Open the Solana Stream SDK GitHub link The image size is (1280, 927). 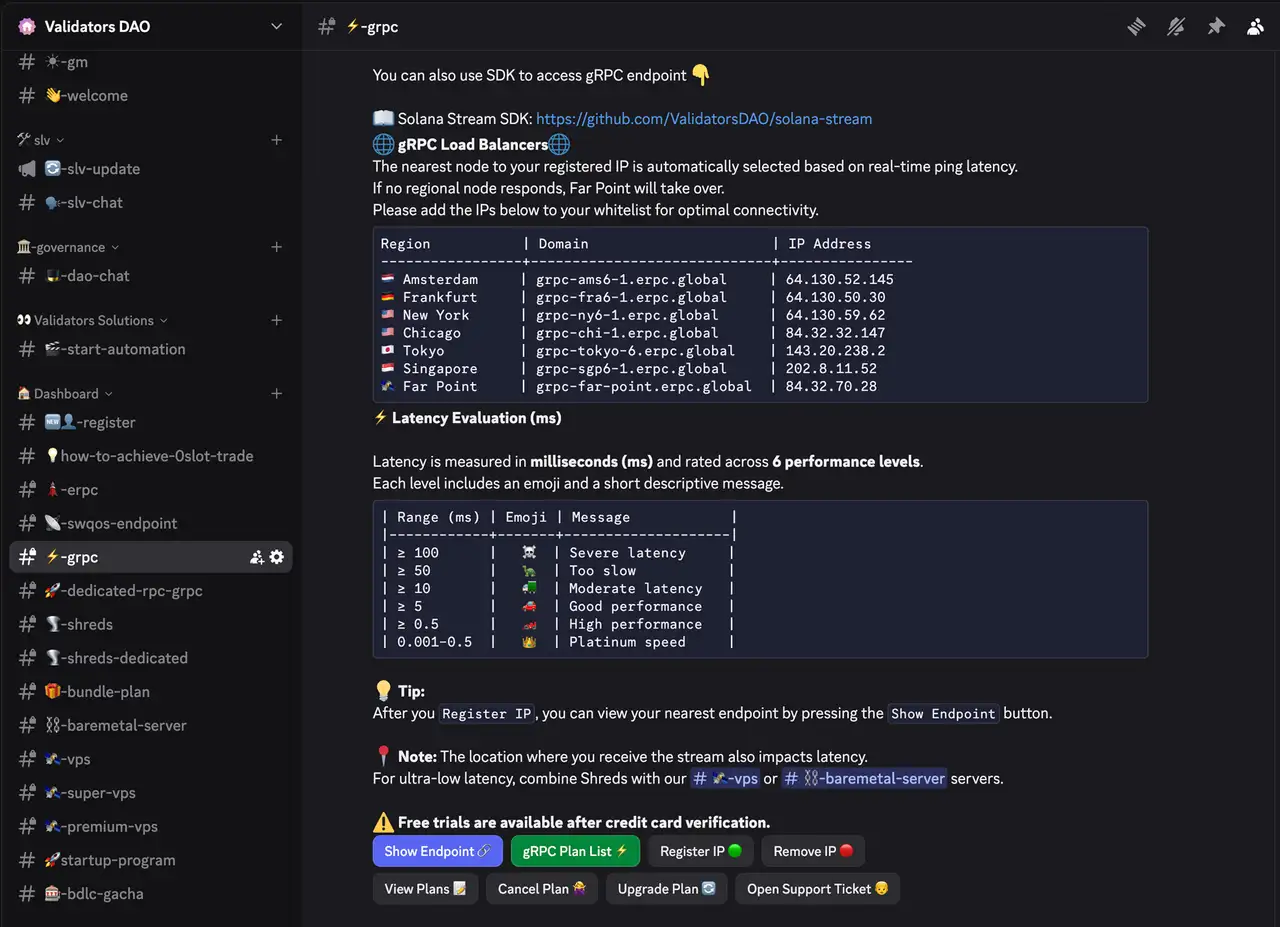[704, 118]
